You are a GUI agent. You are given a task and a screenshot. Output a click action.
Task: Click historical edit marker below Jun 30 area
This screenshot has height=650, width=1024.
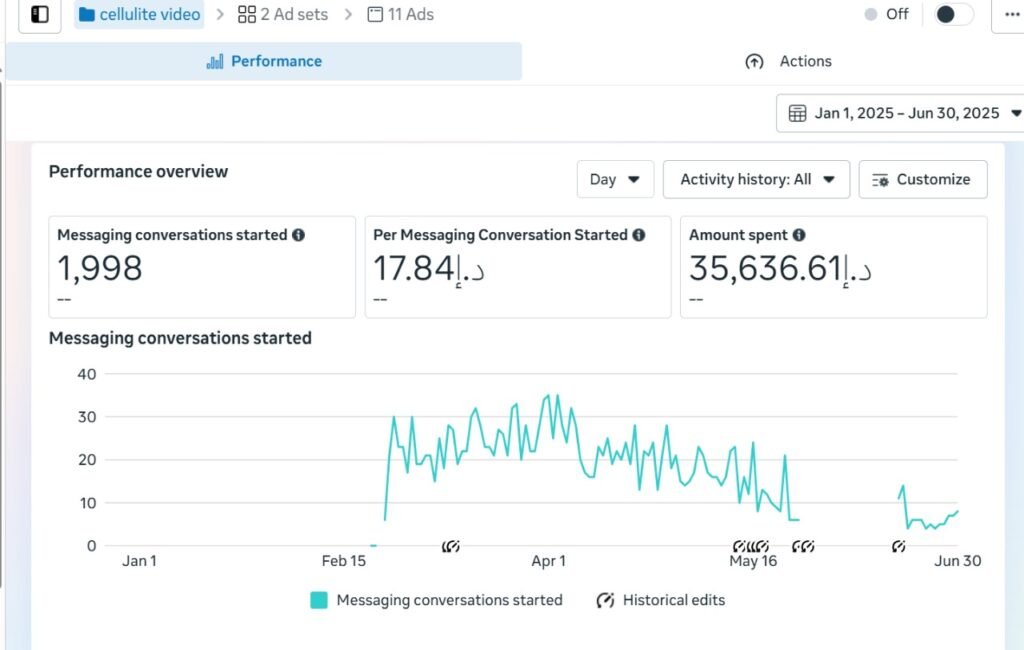click(898, 546)
